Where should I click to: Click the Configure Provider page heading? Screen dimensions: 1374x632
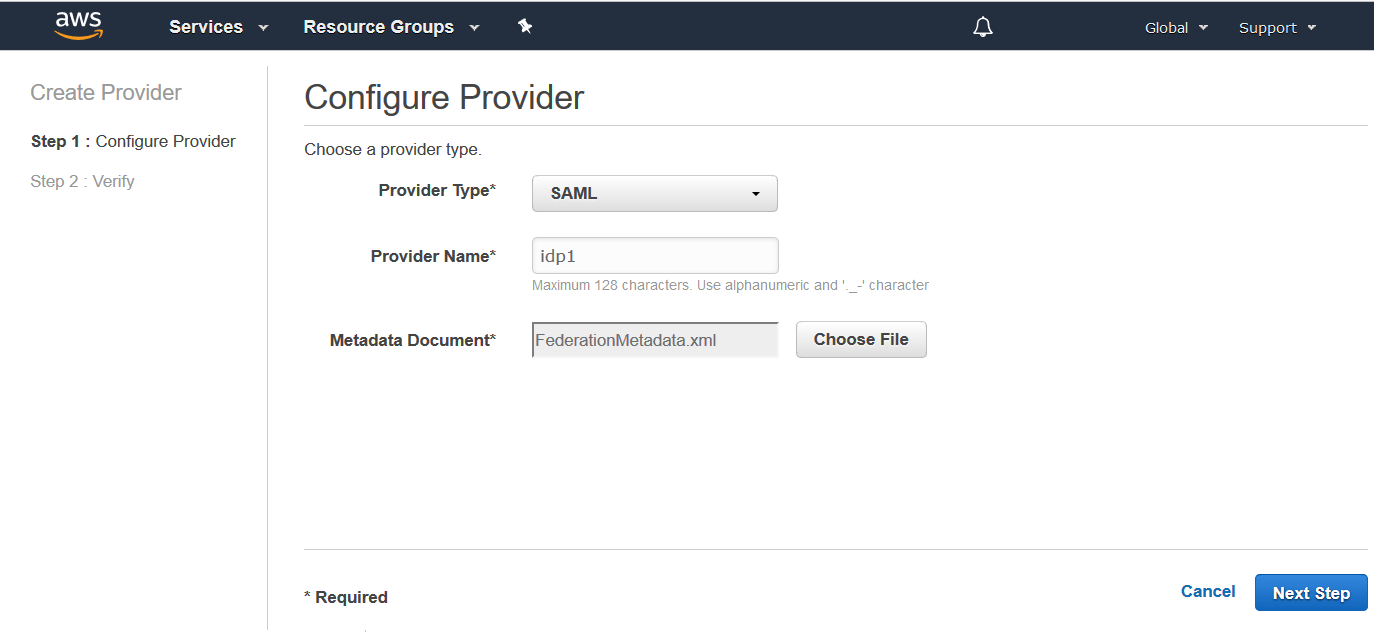point(444,98)
